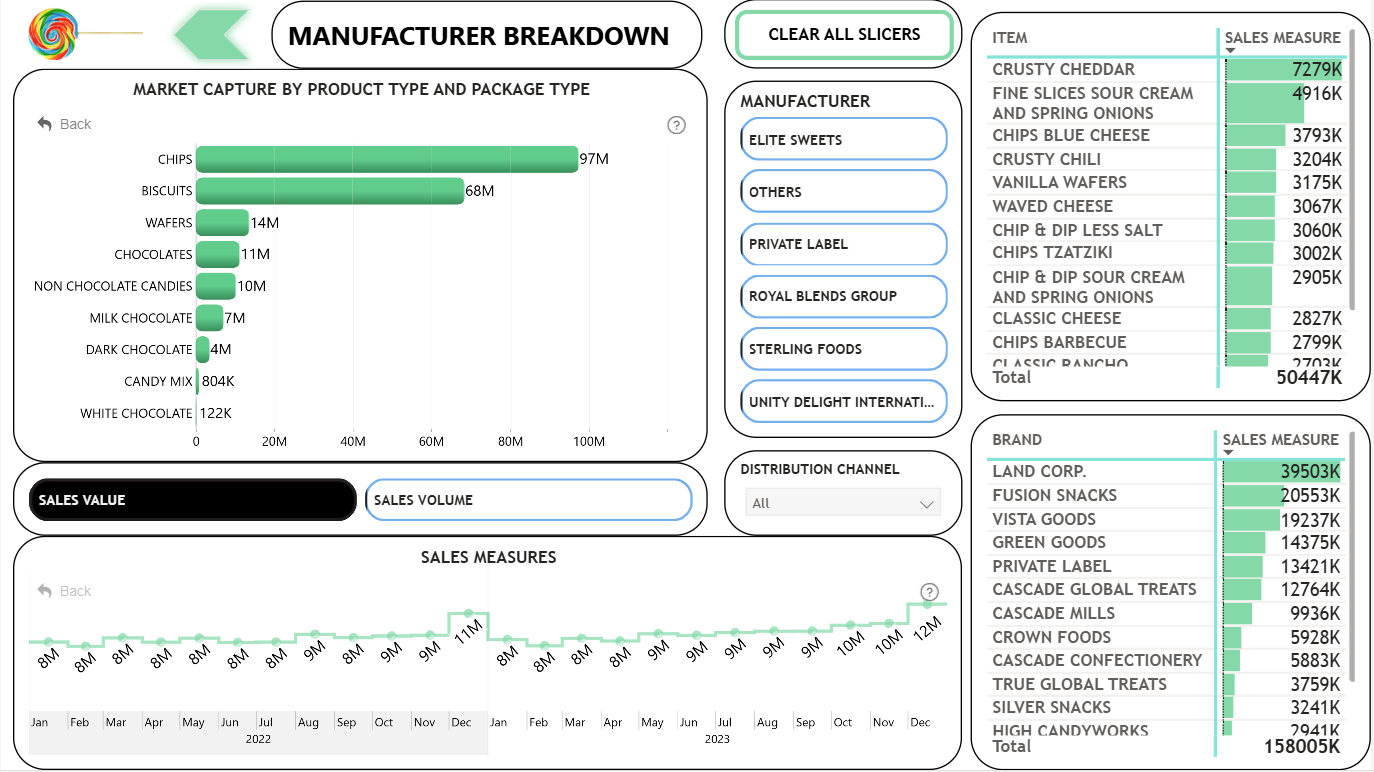Screen dimensions: 1374x772
Task: Switch to Sales Volume measure
Action: [529, 500]
